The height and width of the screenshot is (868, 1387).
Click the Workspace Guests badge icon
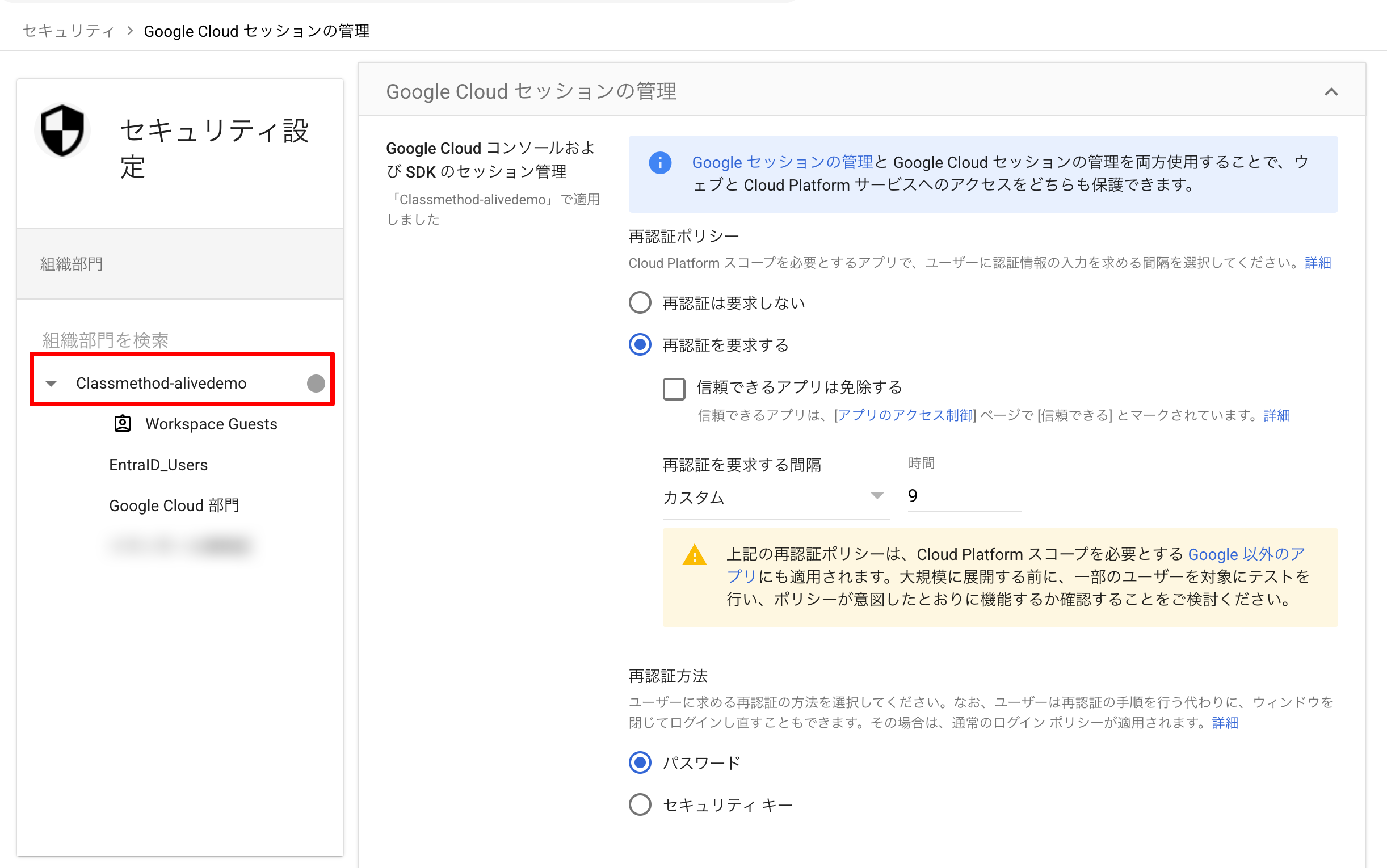(x=122, y=424)
